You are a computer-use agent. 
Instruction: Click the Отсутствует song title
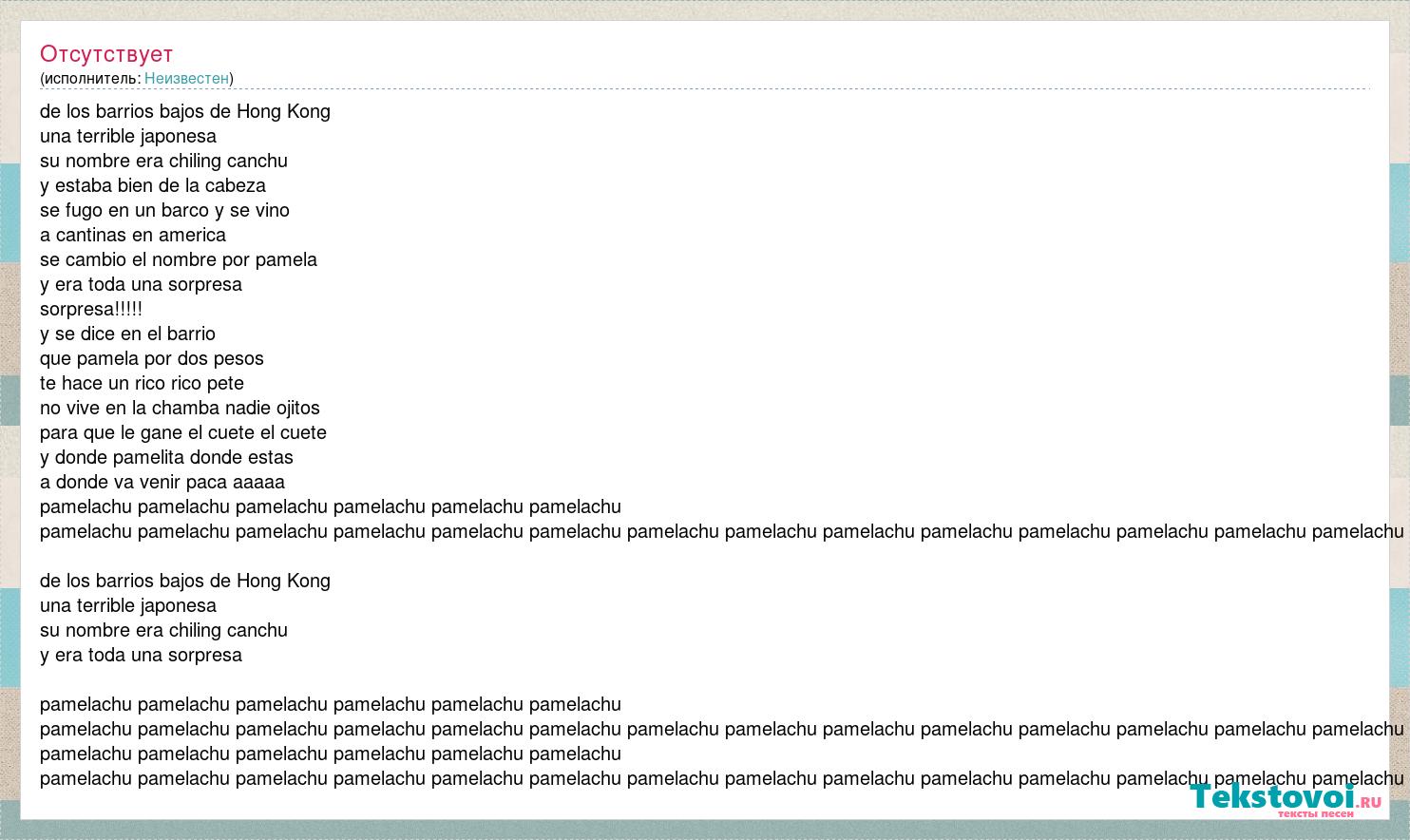106,54
